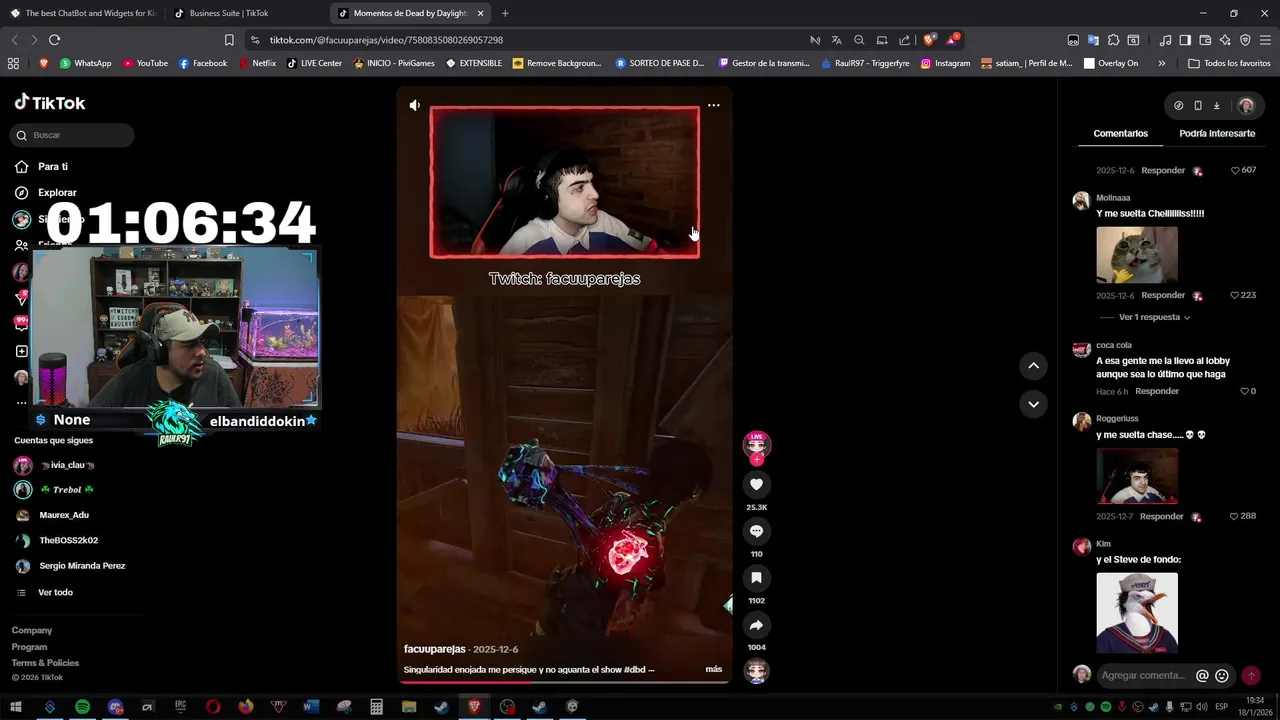The height and width of the screenshot is (720, 1280).
Task: Open the browser hamburger menu
Action: (x=1265, y=40)
